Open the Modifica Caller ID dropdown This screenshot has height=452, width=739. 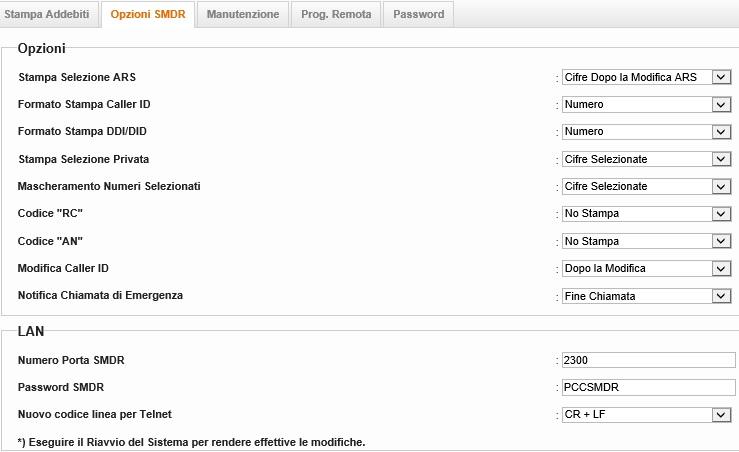pyautogui.click(x=646, y=268)
